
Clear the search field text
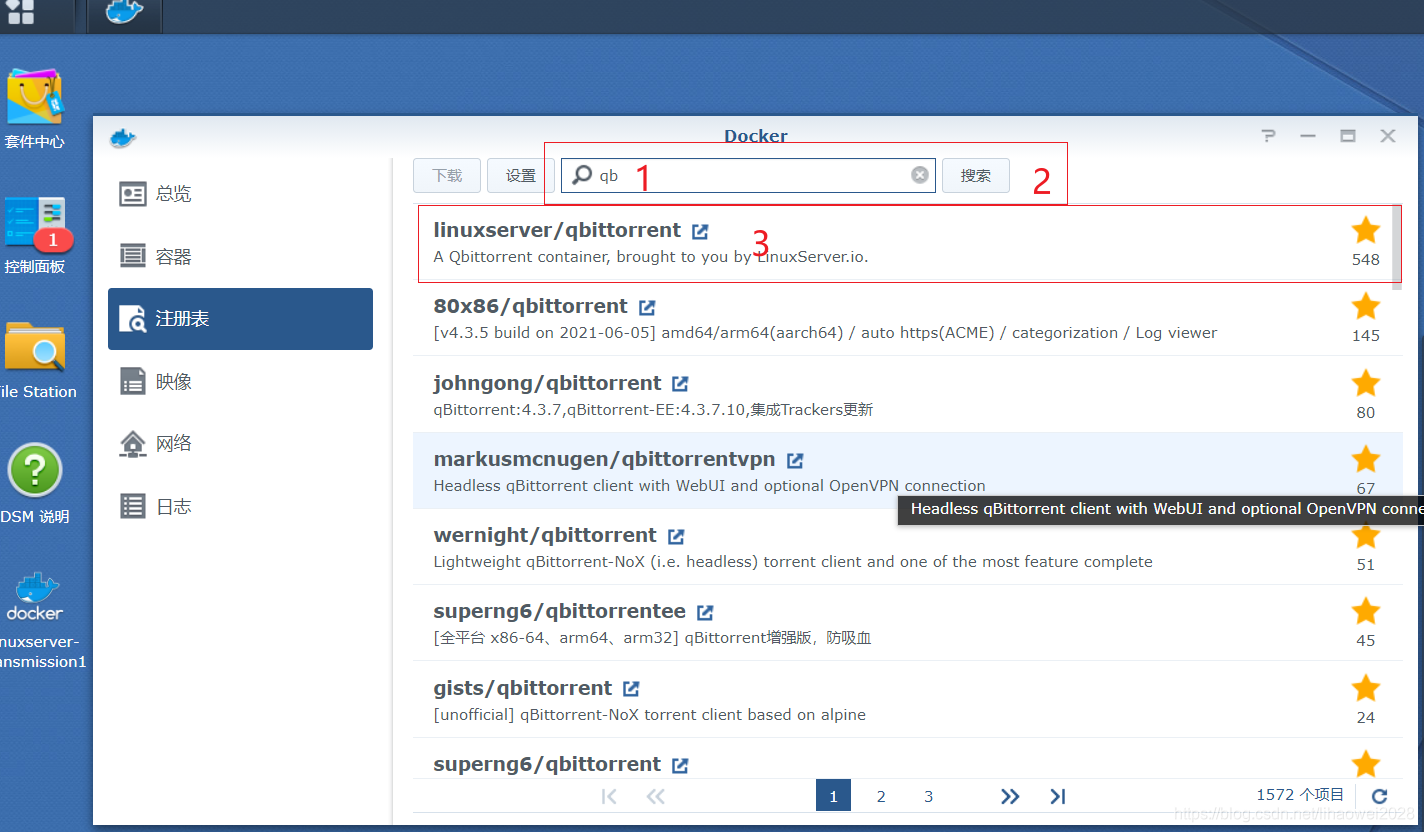tap(920, 175)
